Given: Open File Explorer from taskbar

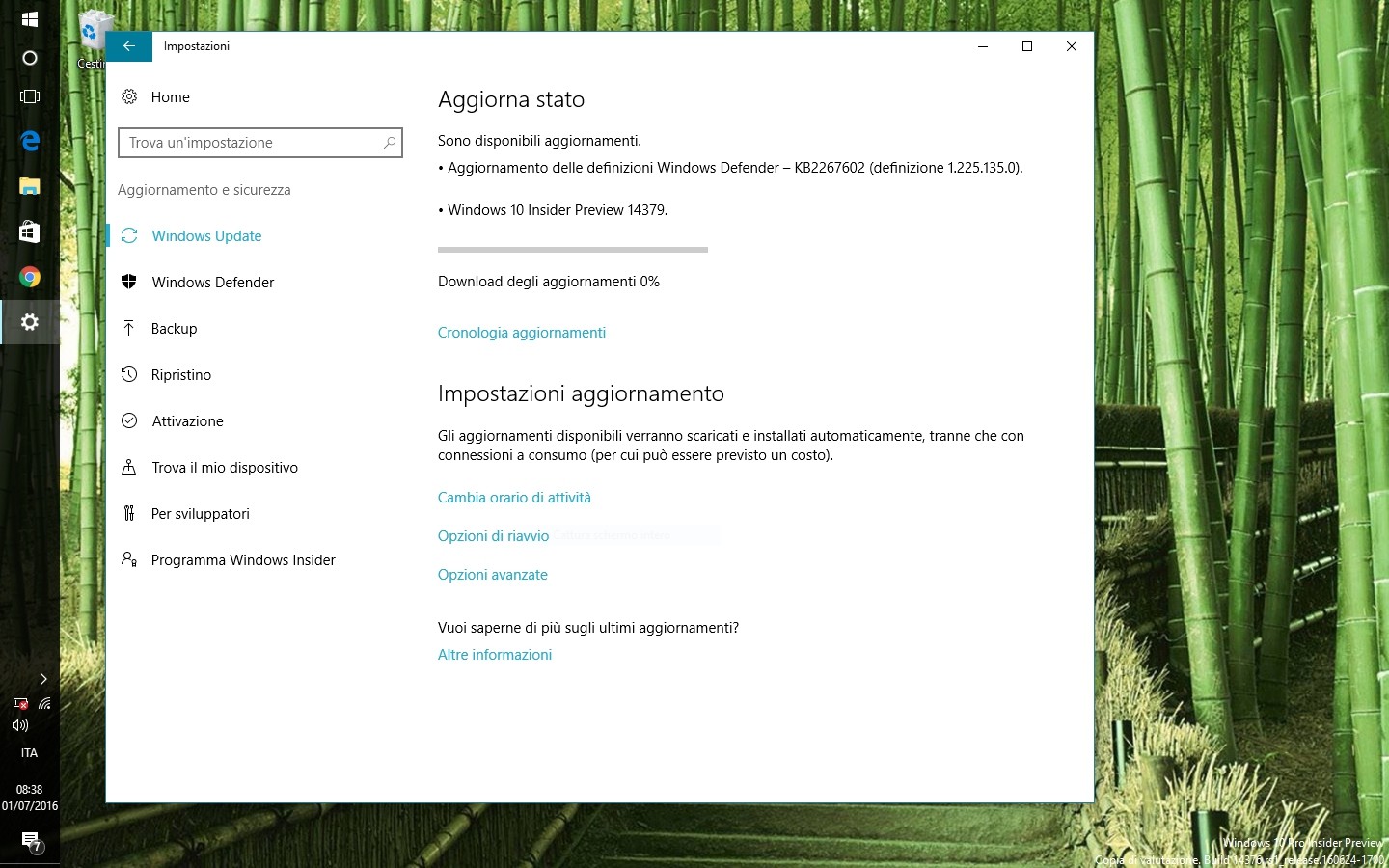Looking at the screenshot, I should [30, 186].
